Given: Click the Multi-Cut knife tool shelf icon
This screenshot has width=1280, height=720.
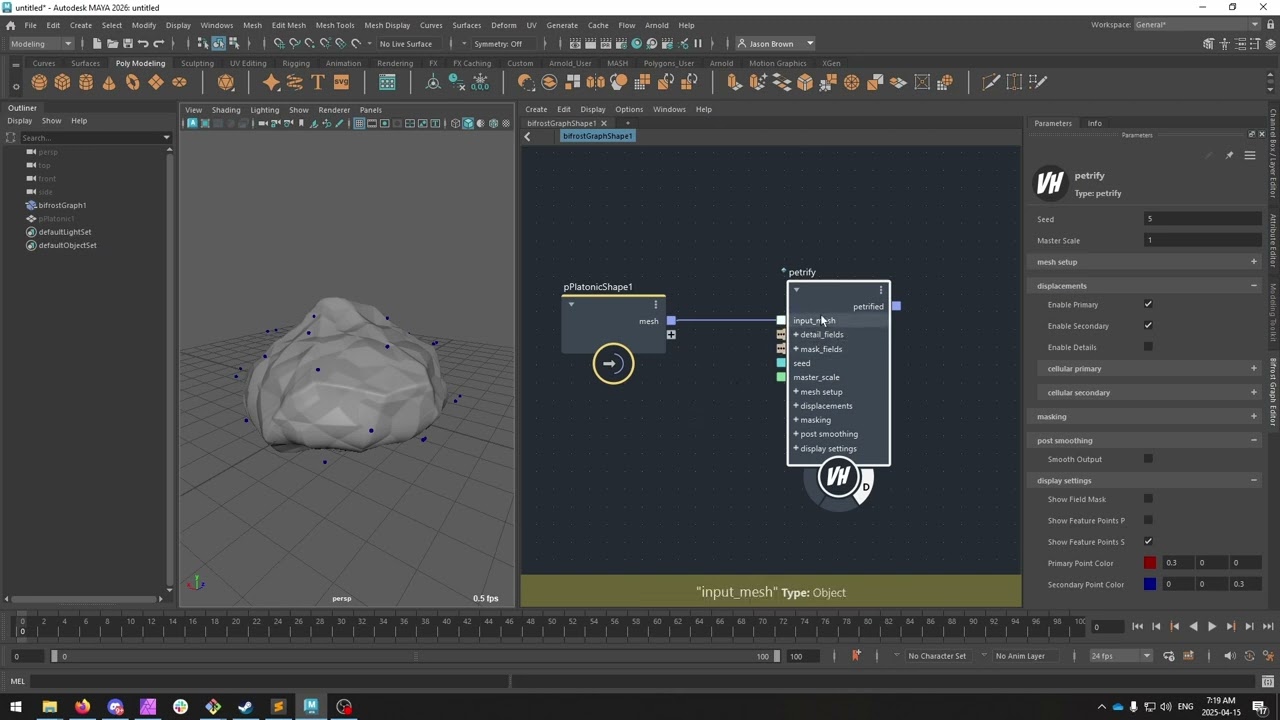Looking at the screenshot, I should pyautogui.click(x=991, y=82).
